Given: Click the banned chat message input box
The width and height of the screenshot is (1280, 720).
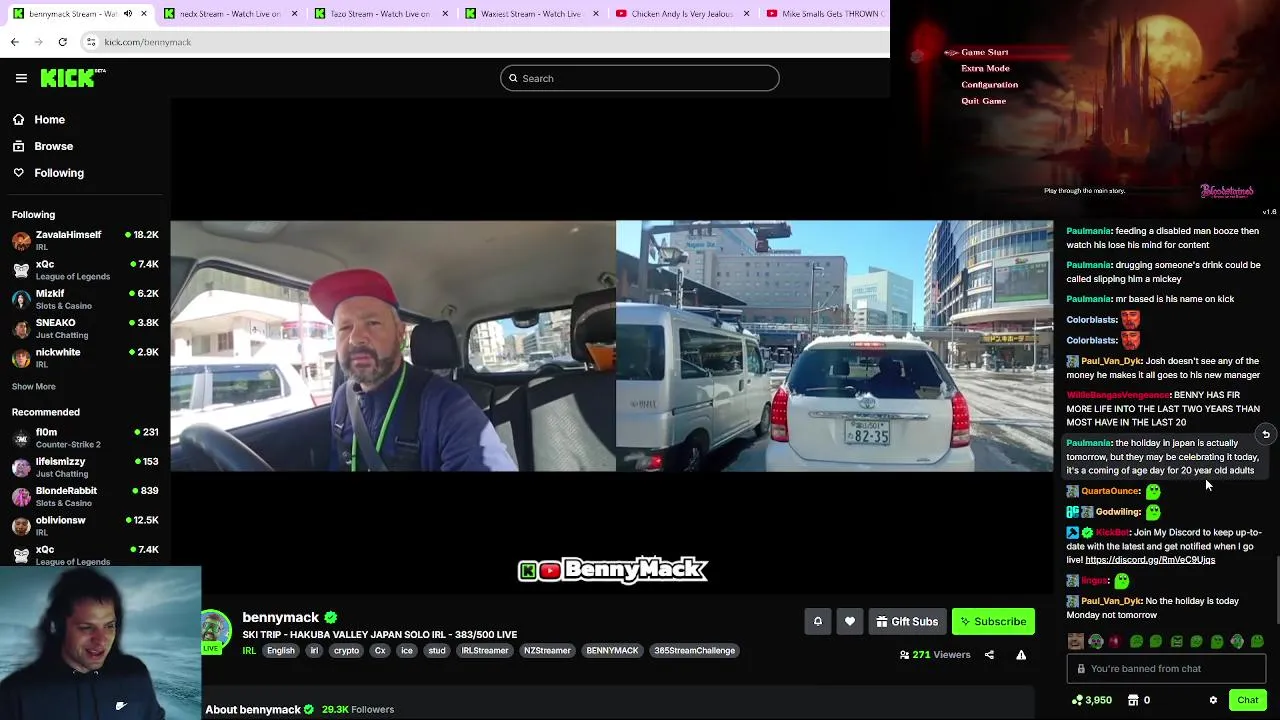Looking at the screenshot, I should [1166, 668].
